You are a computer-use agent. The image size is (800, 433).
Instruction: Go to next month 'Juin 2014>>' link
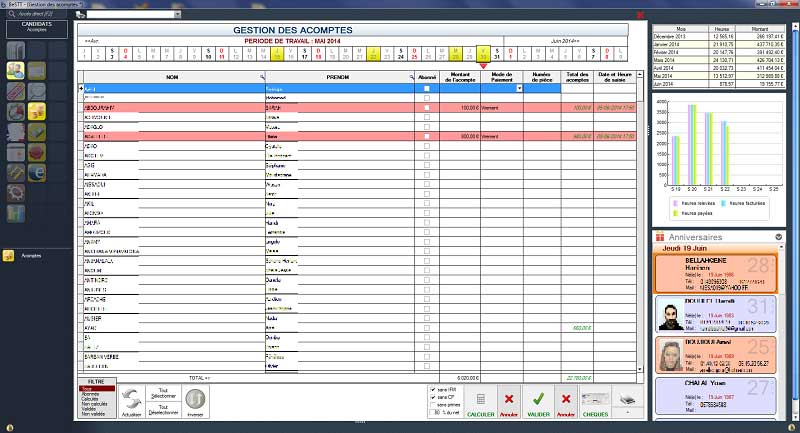click(x=565, y=41)
